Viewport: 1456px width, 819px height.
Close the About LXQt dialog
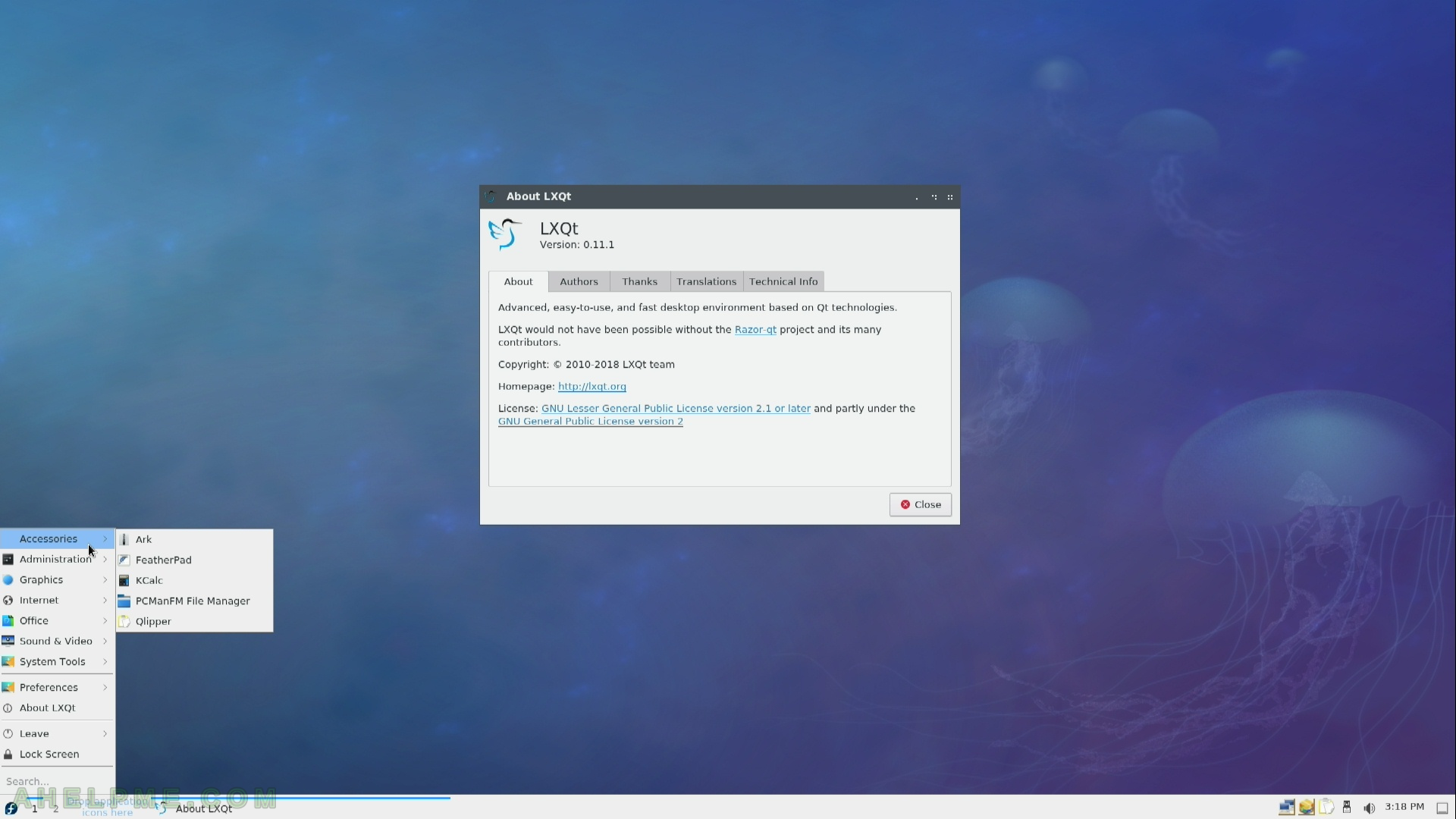pyautogui.click(x=921, y=505)
